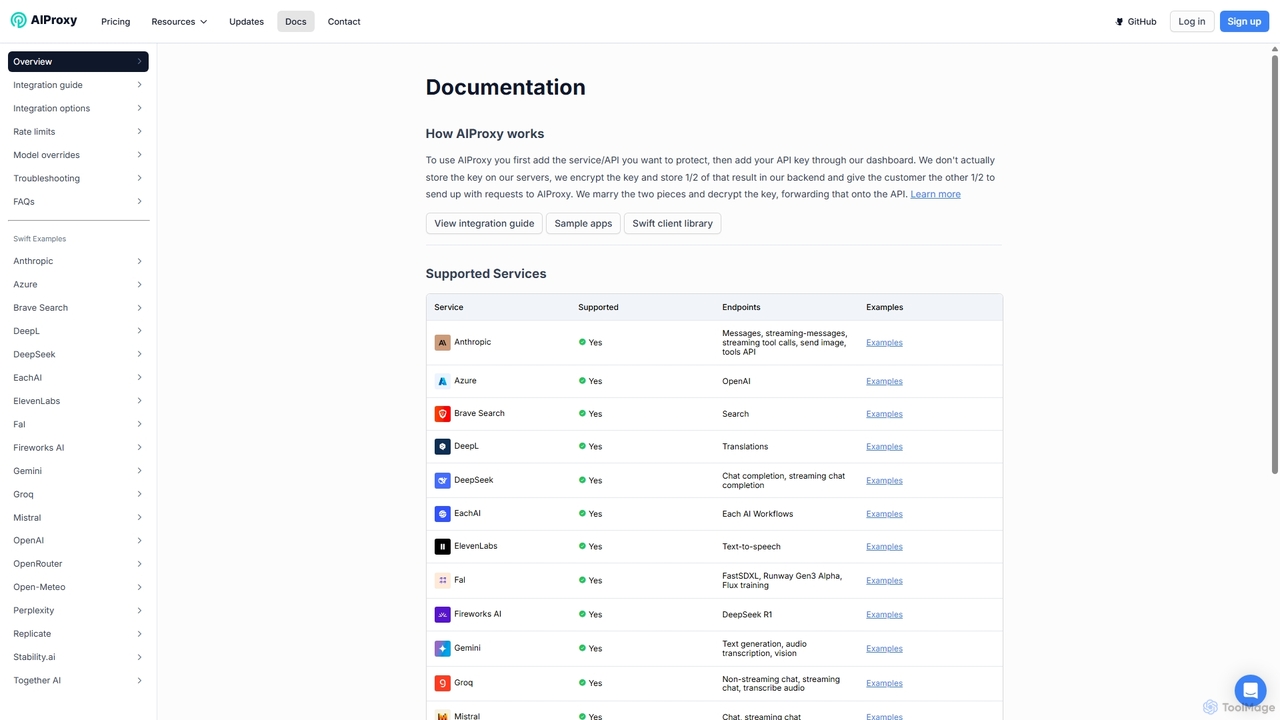1280x720 pixels.
Task: Expand the Perplexity Swift examples section
Action: (78, 610)
